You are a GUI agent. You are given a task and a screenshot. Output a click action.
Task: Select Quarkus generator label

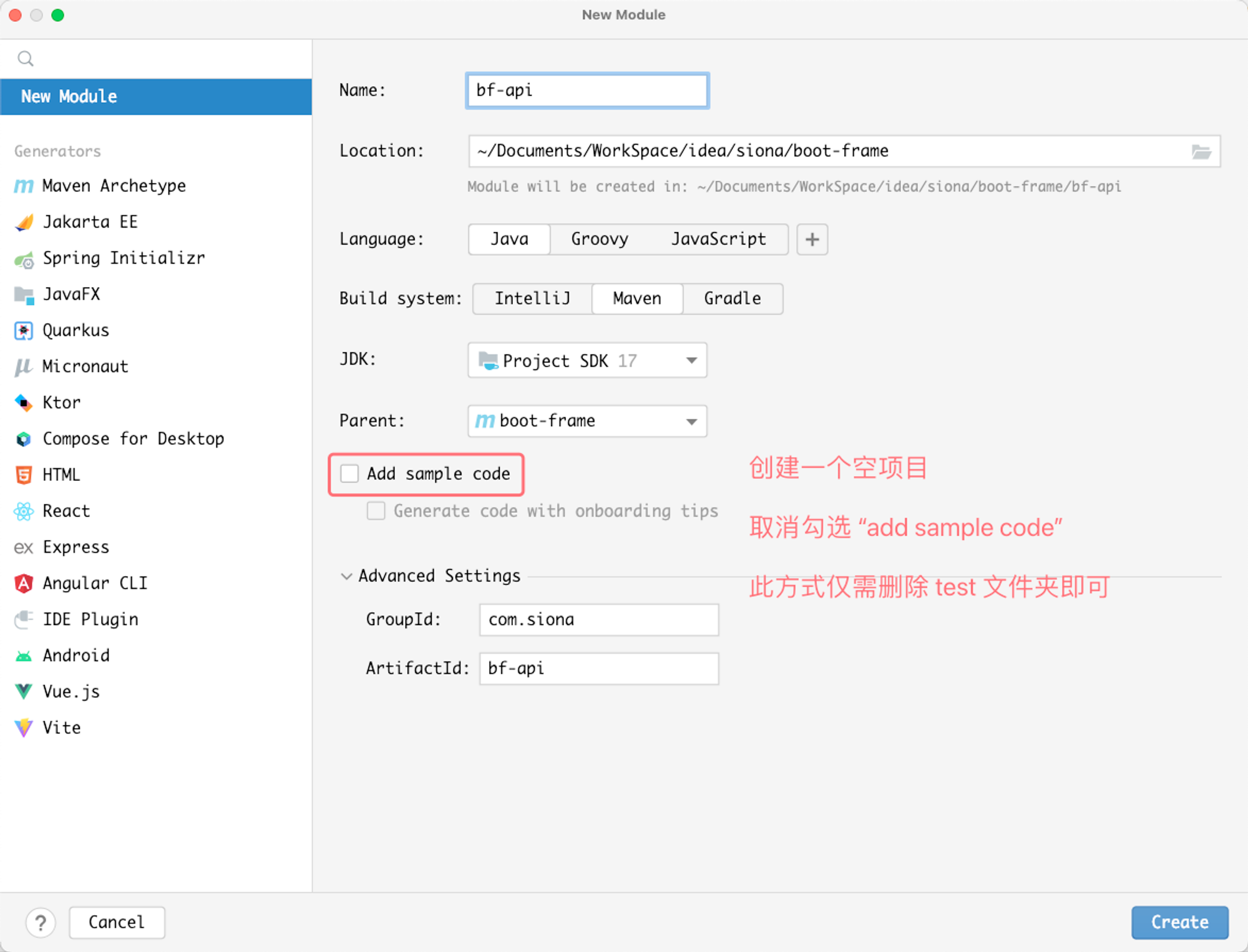tap(76, 331)
